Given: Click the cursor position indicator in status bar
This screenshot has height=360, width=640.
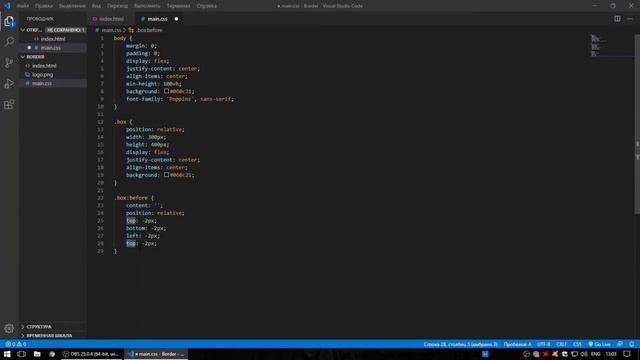Looking at the screenshot, I should coord(460,344).
